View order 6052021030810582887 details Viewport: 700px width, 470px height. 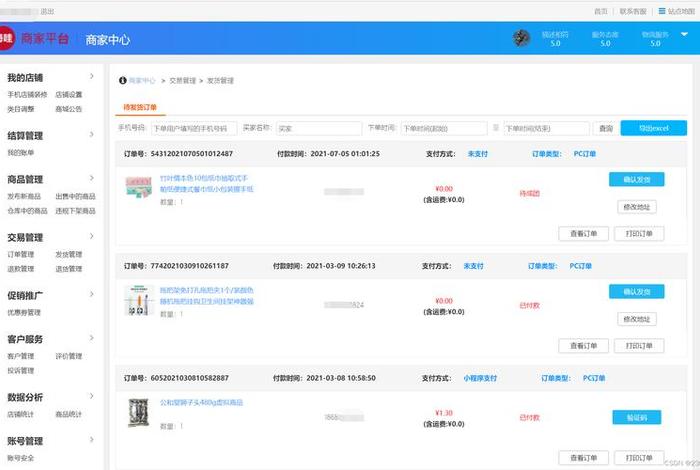coord(583,458)
